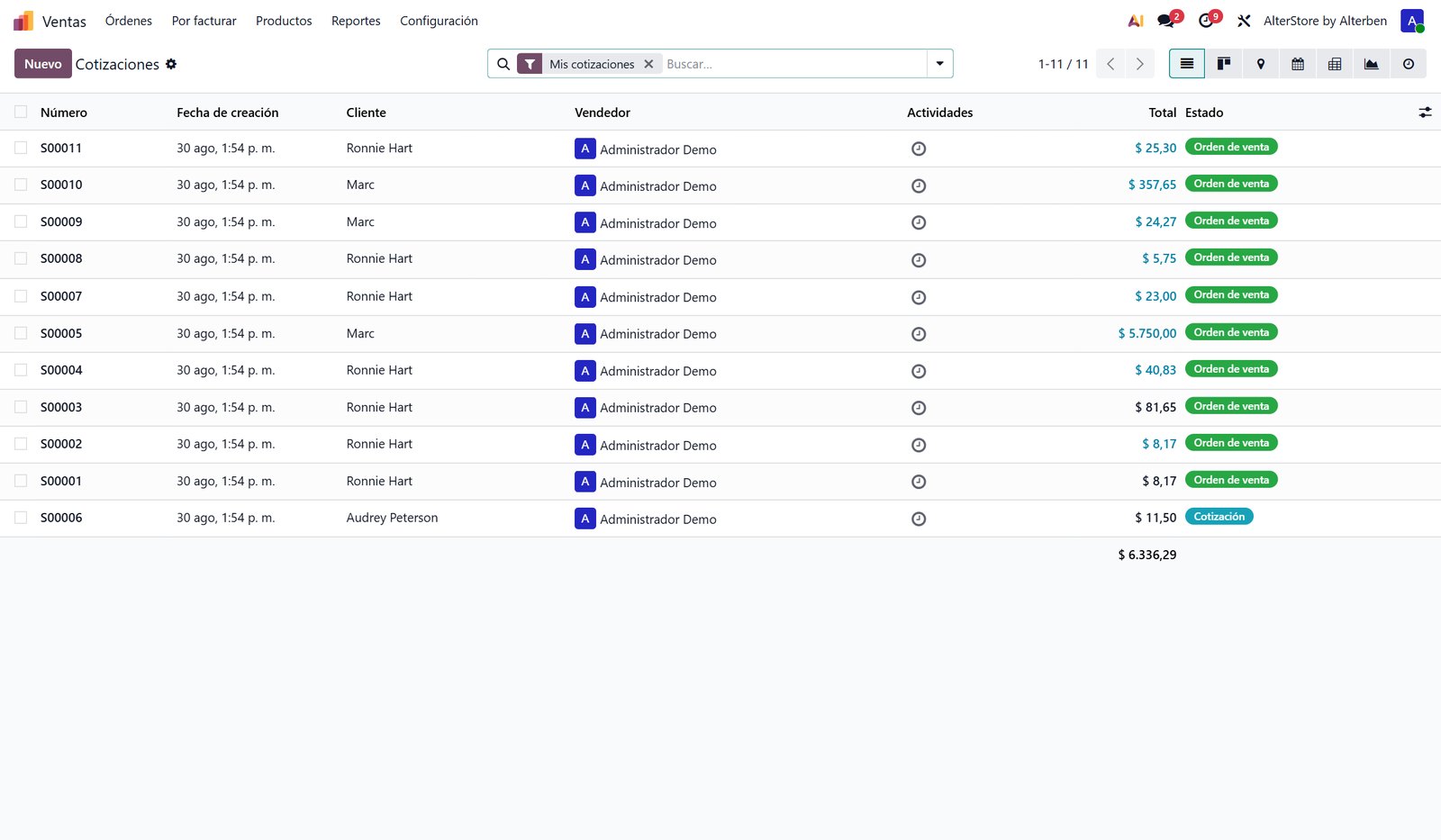Open the Productos menu

(284, 21)
